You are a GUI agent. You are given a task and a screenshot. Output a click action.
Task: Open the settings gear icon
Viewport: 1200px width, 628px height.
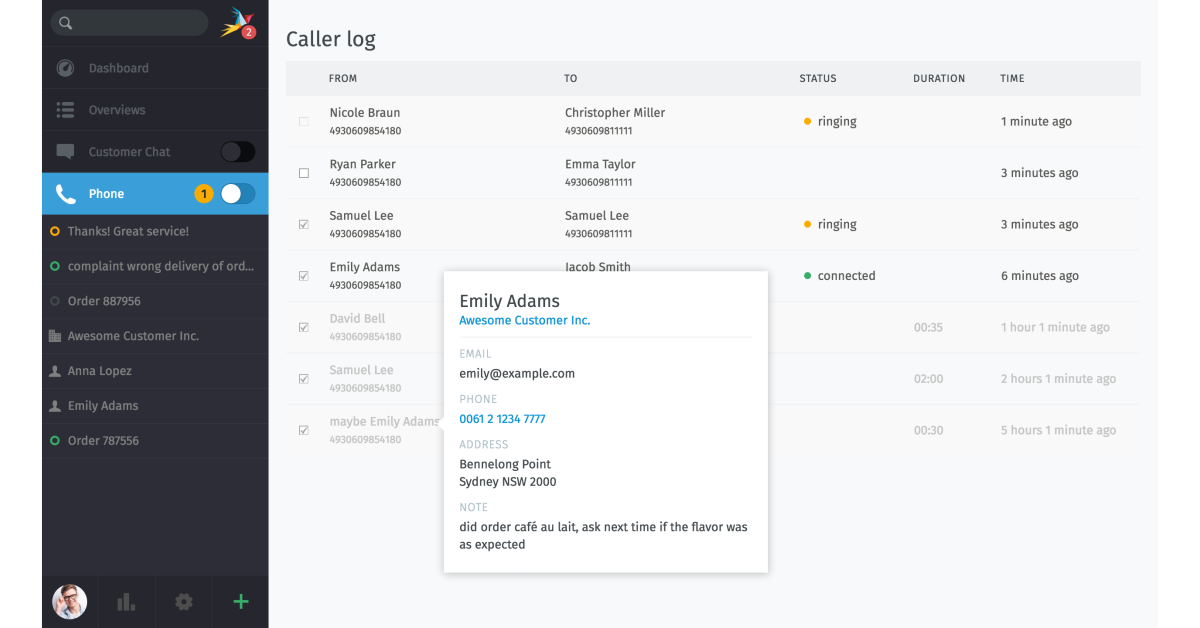183,601
